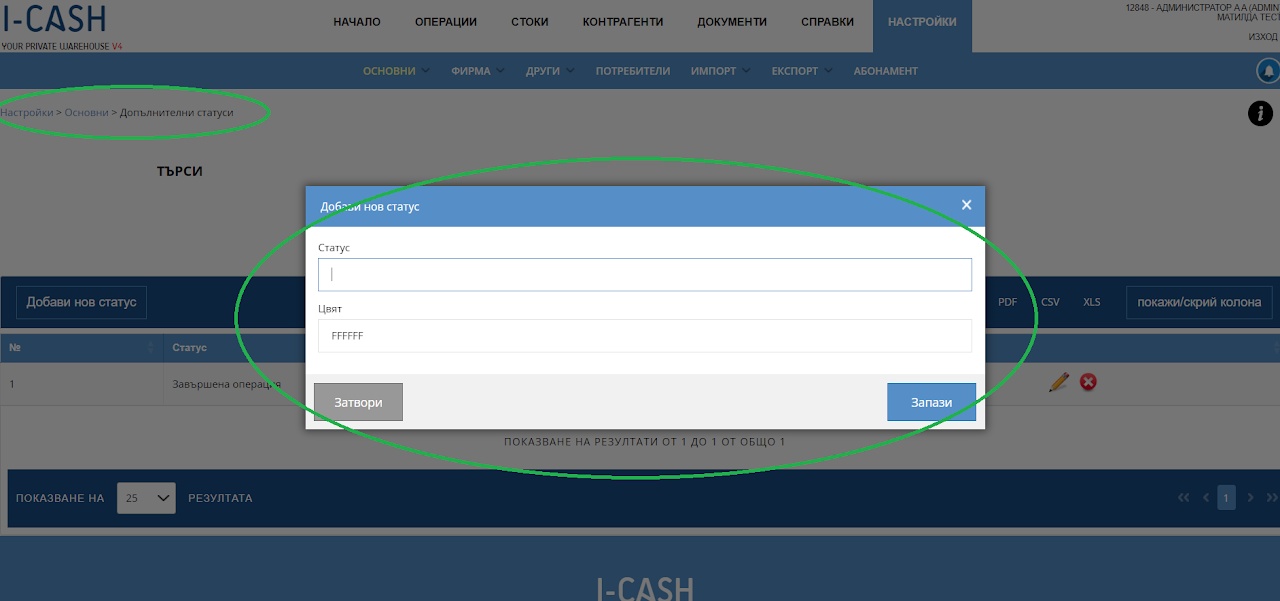The width and height of the screenshot is (1280, 601).
Task: Edit the Завършена операция row with pencil icon
Action: click(1059, 382)
